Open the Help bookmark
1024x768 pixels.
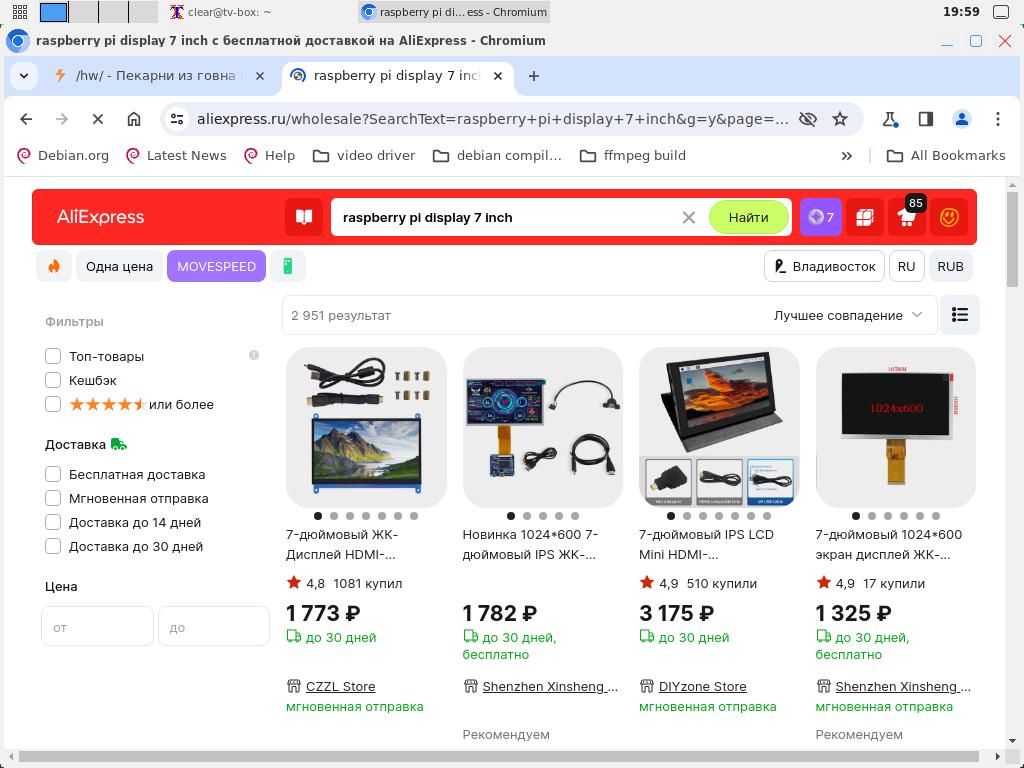point(269,156)
